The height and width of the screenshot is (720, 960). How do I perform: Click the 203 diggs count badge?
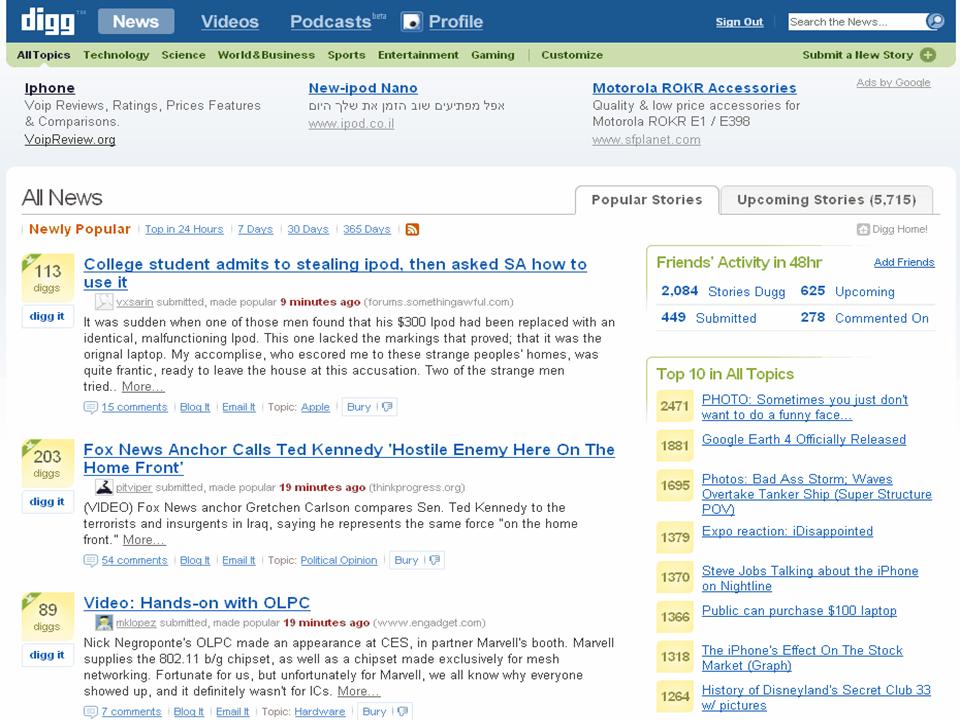[48, 463]
